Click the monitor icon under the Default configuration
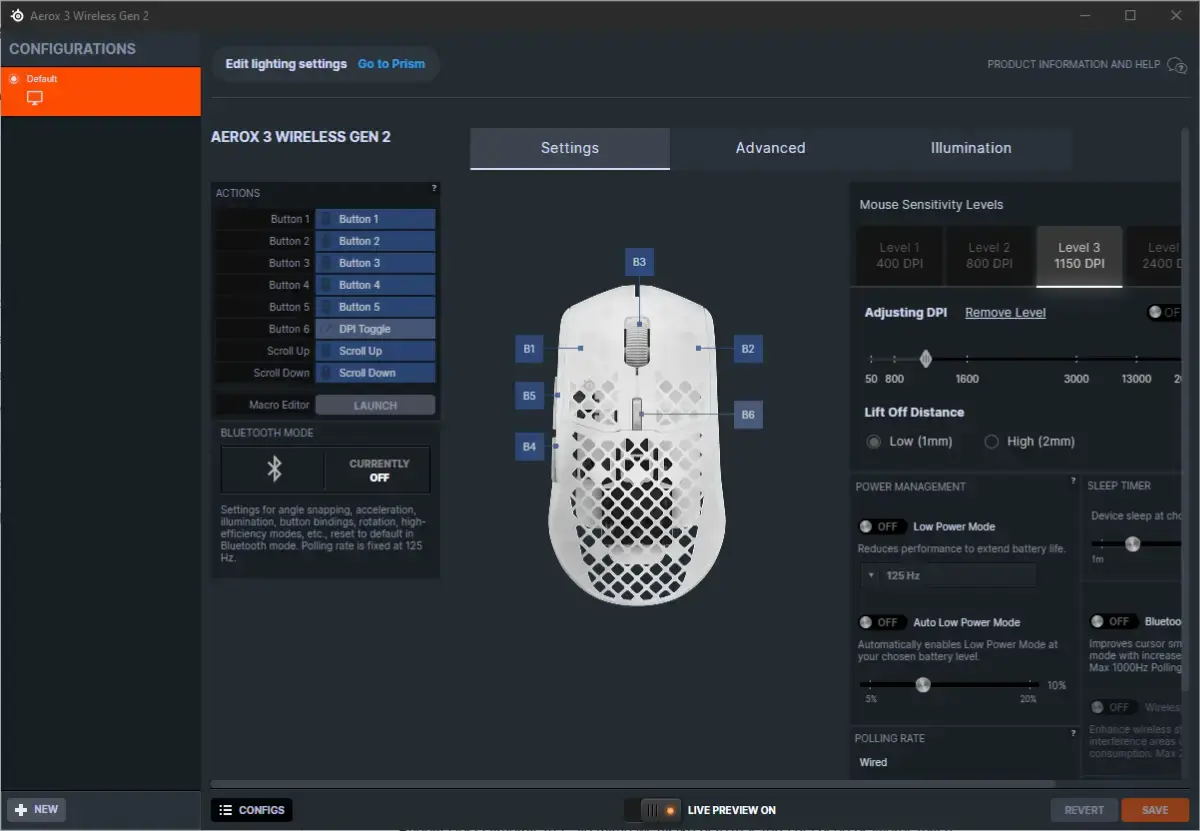The image size is (1200, 831). click(x=35, y=98)
